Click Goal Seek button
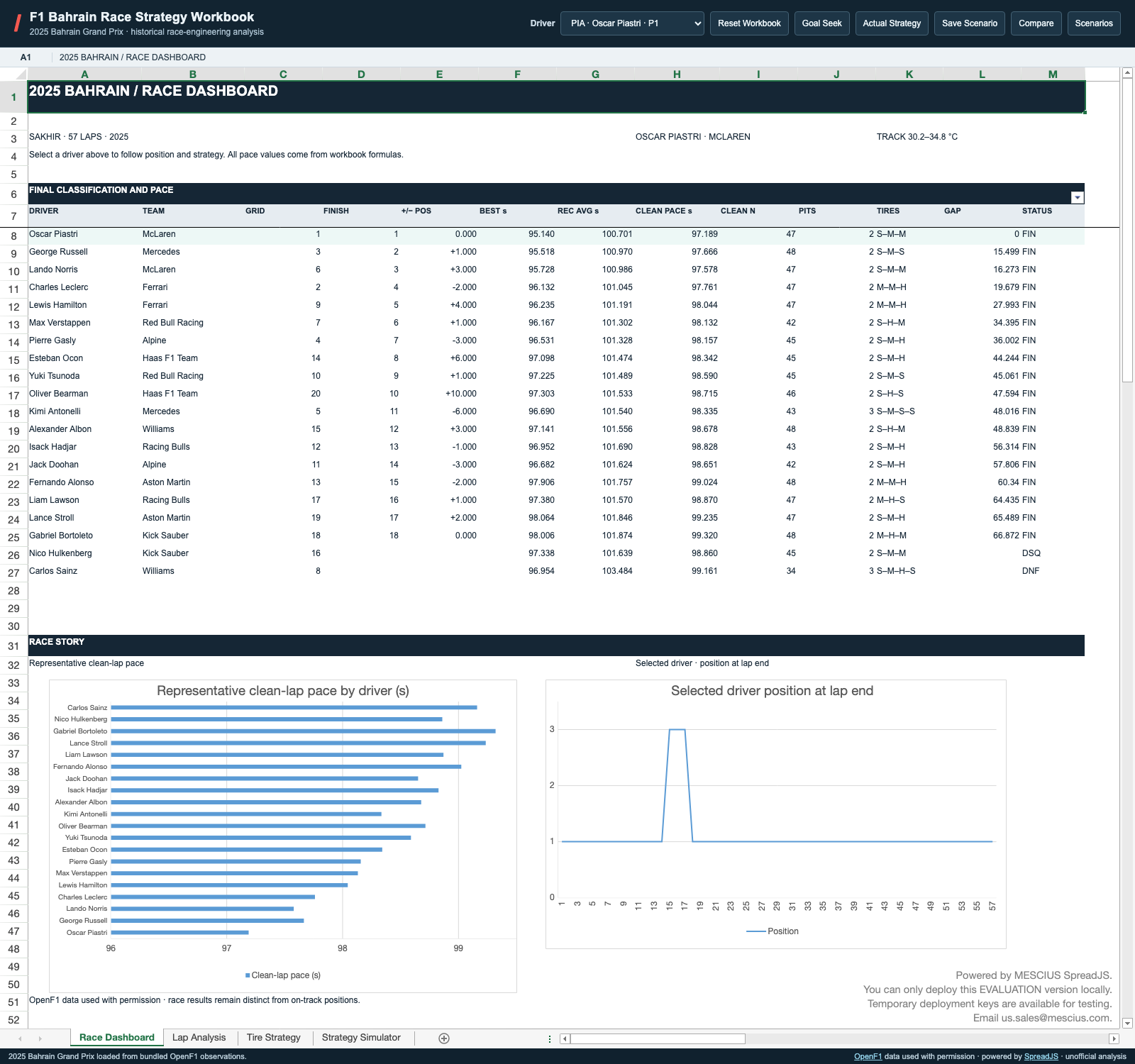 821,23
